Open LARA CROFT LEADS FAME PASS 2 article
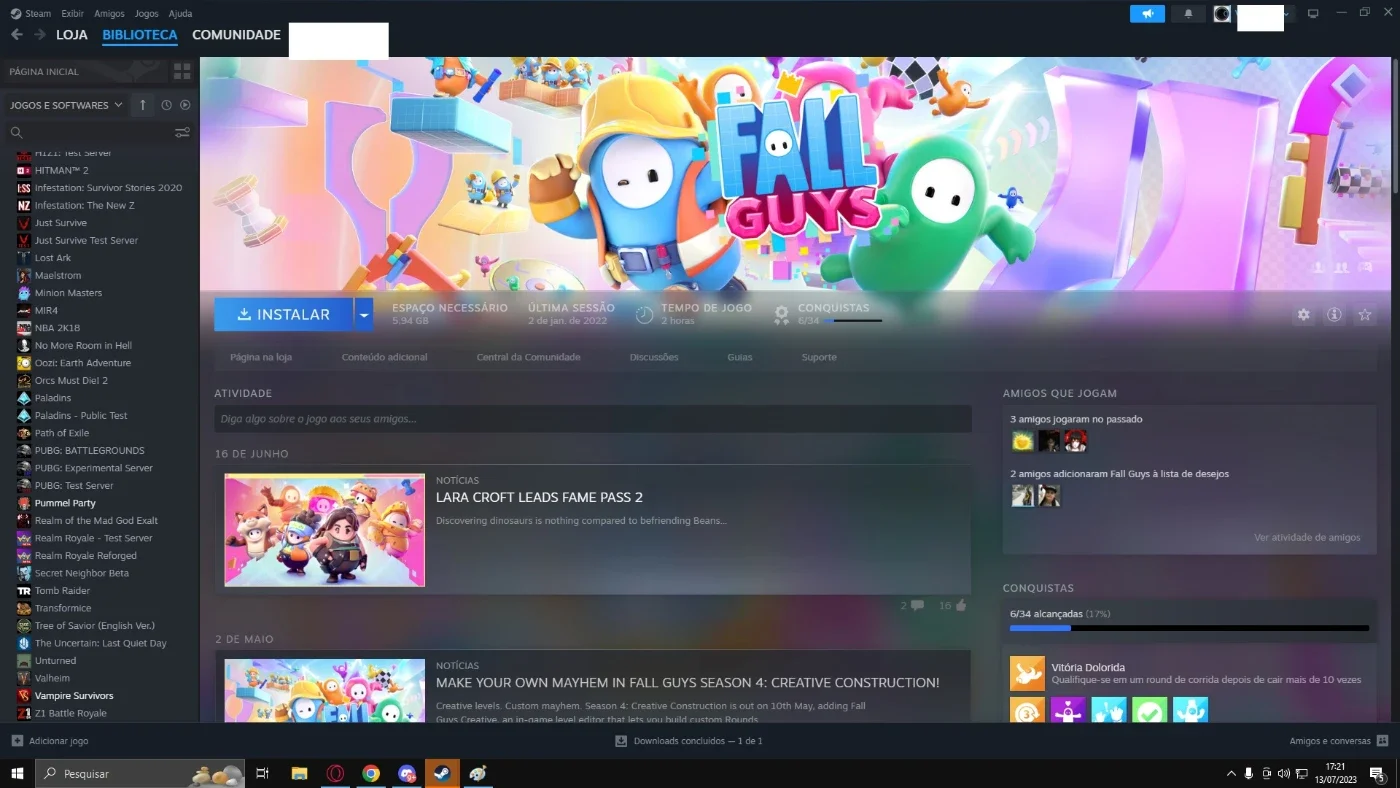 pos(539,497)
